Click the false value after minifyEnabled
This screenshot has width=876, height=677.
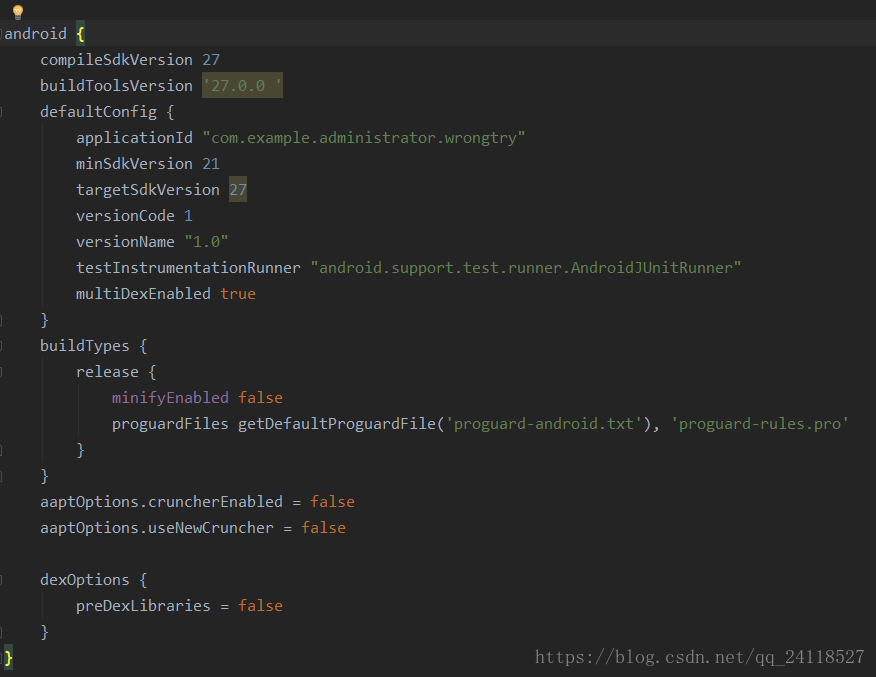tap(260, 398)
